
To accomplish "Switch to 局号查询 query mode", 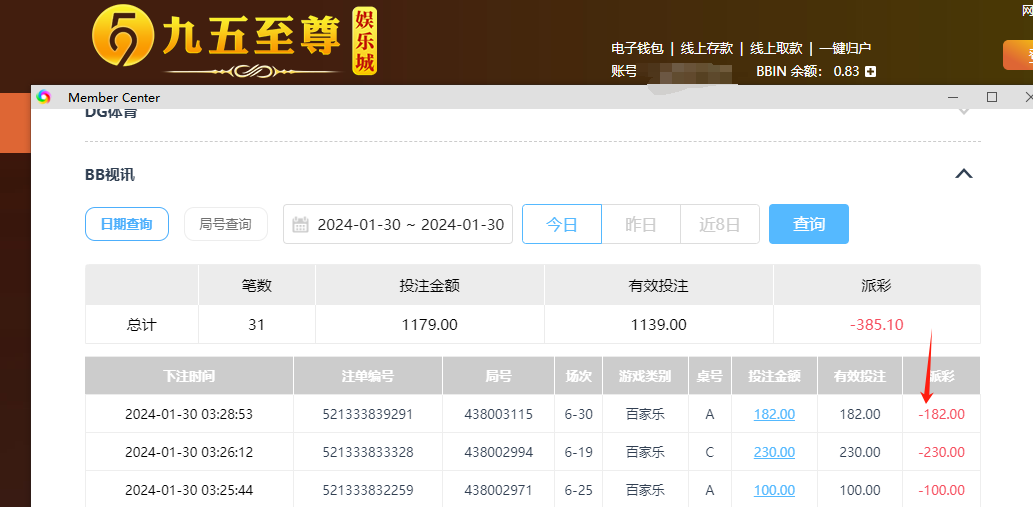I will coord(225,224).
